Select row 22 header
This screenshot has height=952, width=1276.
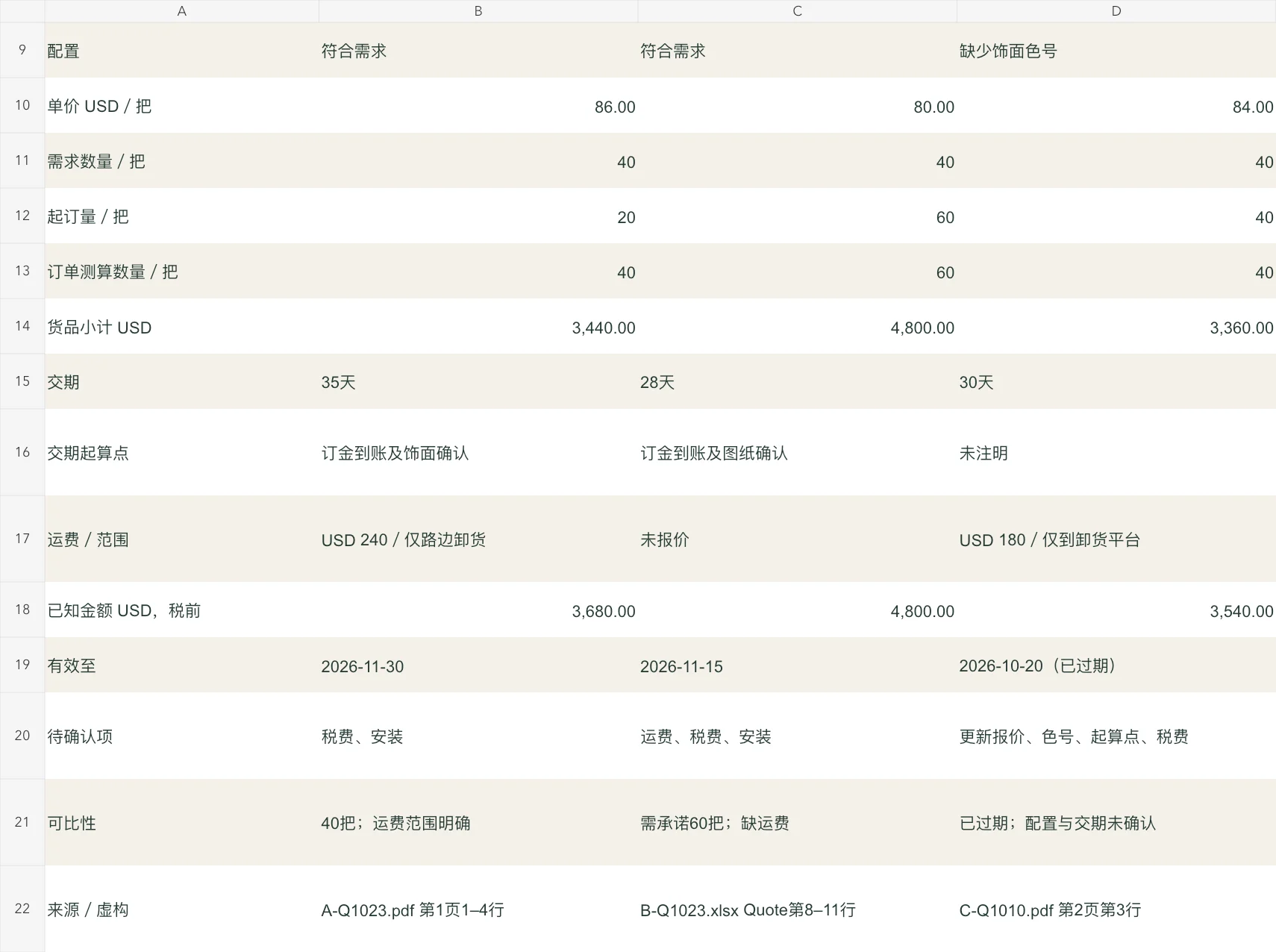point(22,909)
